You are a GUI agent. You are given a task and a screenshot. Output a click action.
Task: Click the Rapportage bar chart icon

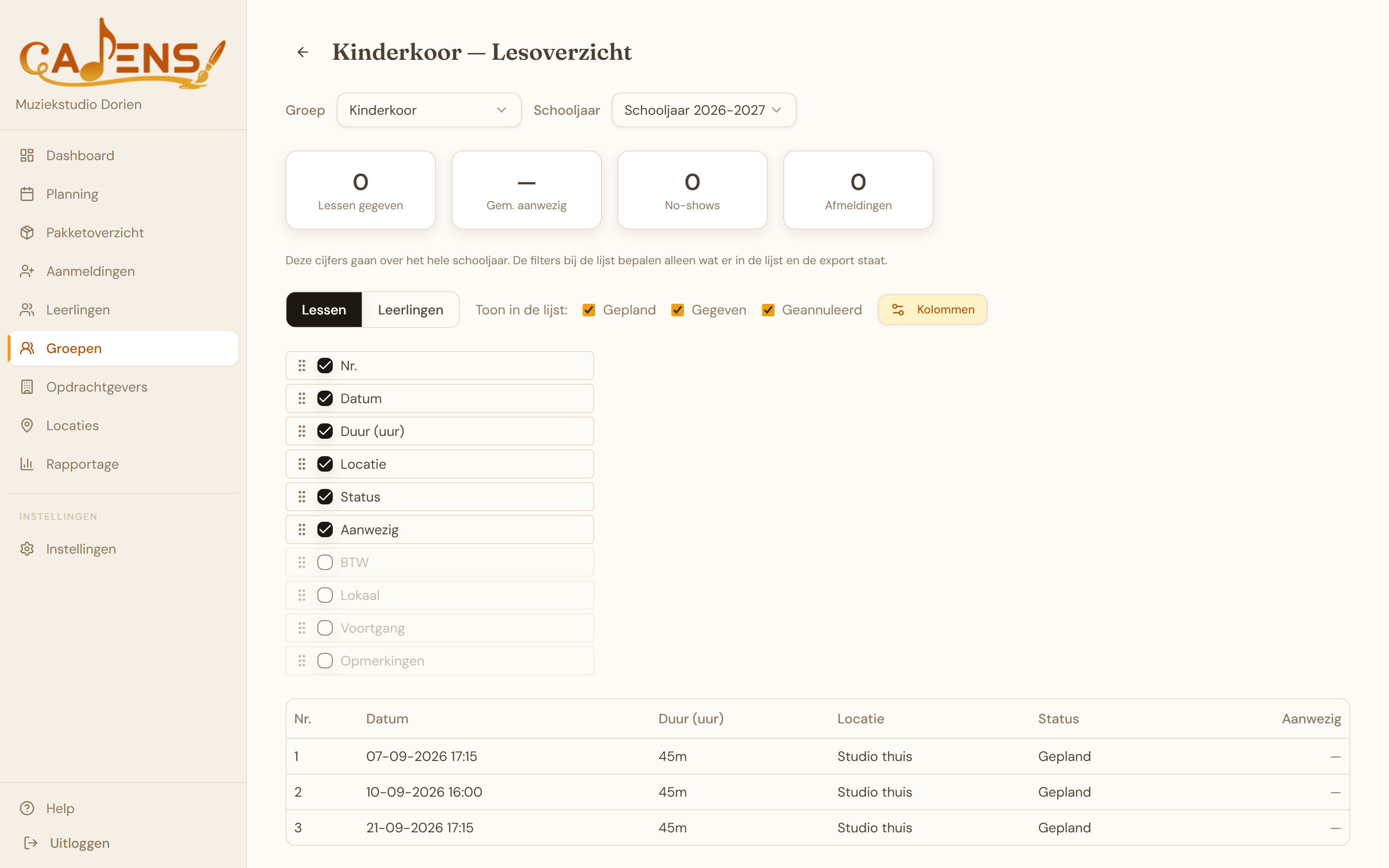[x=27, y=464]
